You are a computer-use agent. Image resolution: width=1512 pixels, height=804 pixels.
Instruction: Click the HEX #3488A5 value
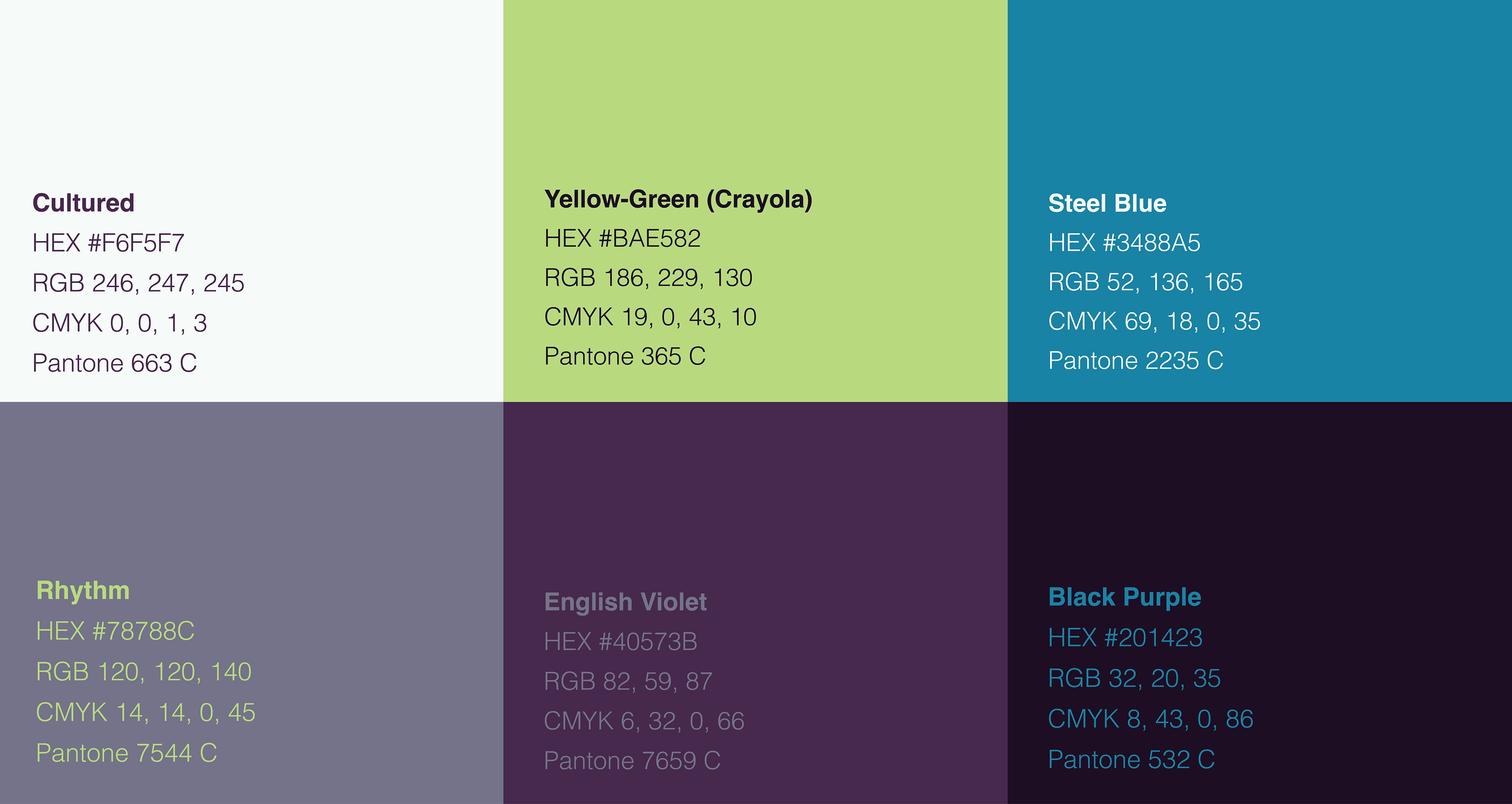point(1125,243)
